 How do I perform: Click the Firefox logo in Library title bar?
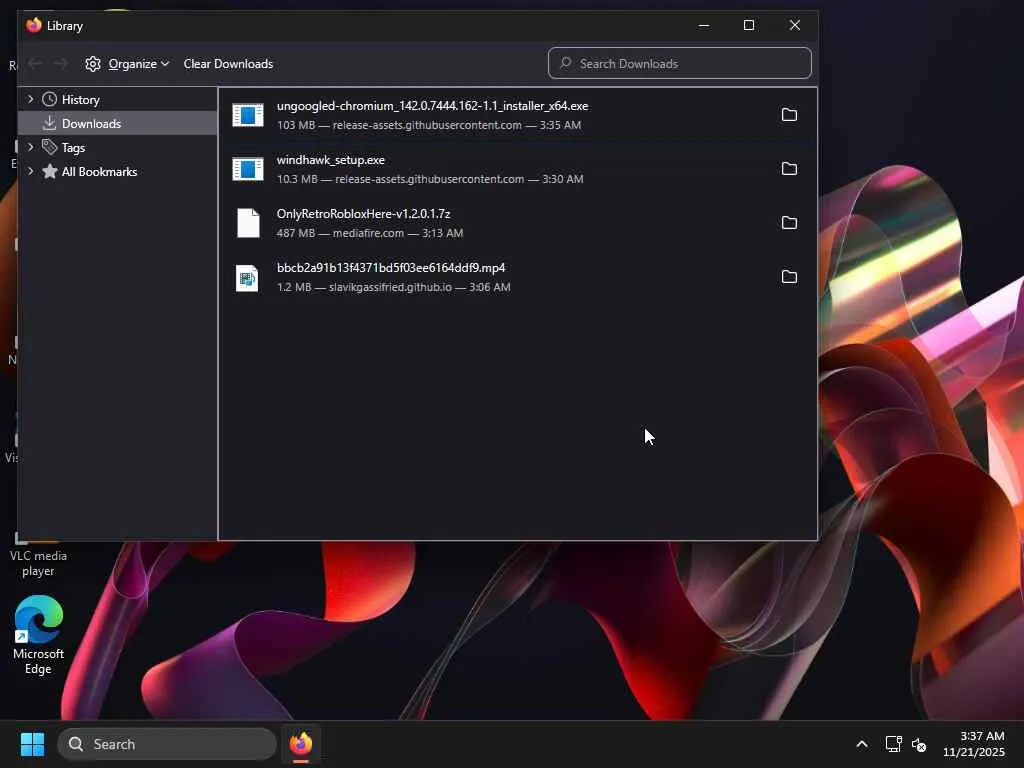tap(34, 25)
